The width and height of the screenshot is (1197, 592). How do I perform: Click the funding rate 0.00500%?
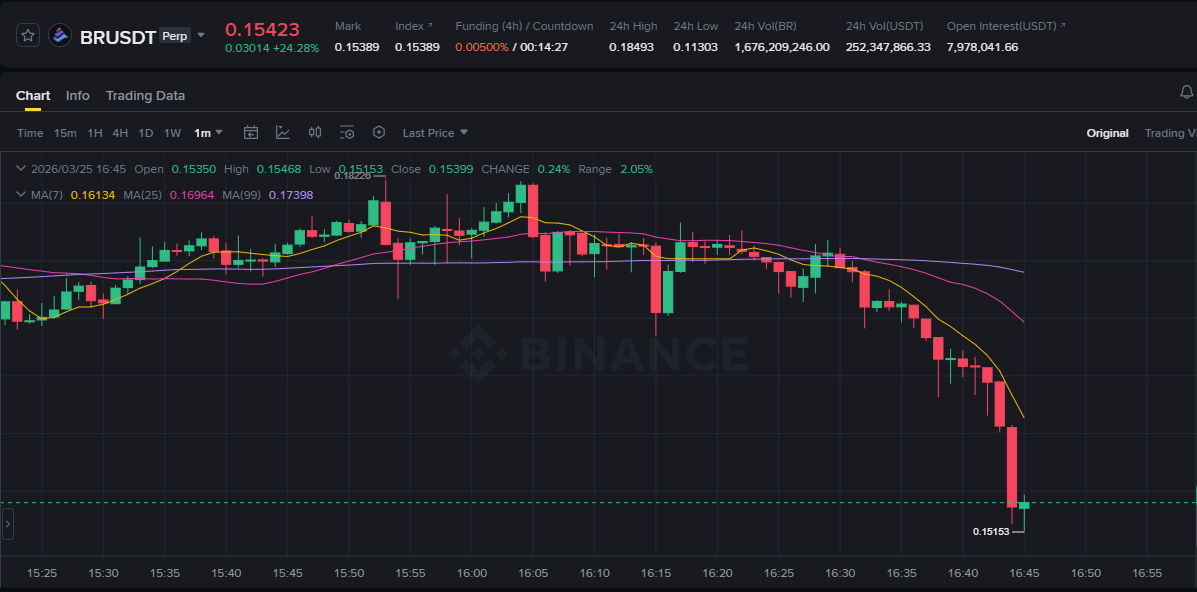[x=482, y=47]
